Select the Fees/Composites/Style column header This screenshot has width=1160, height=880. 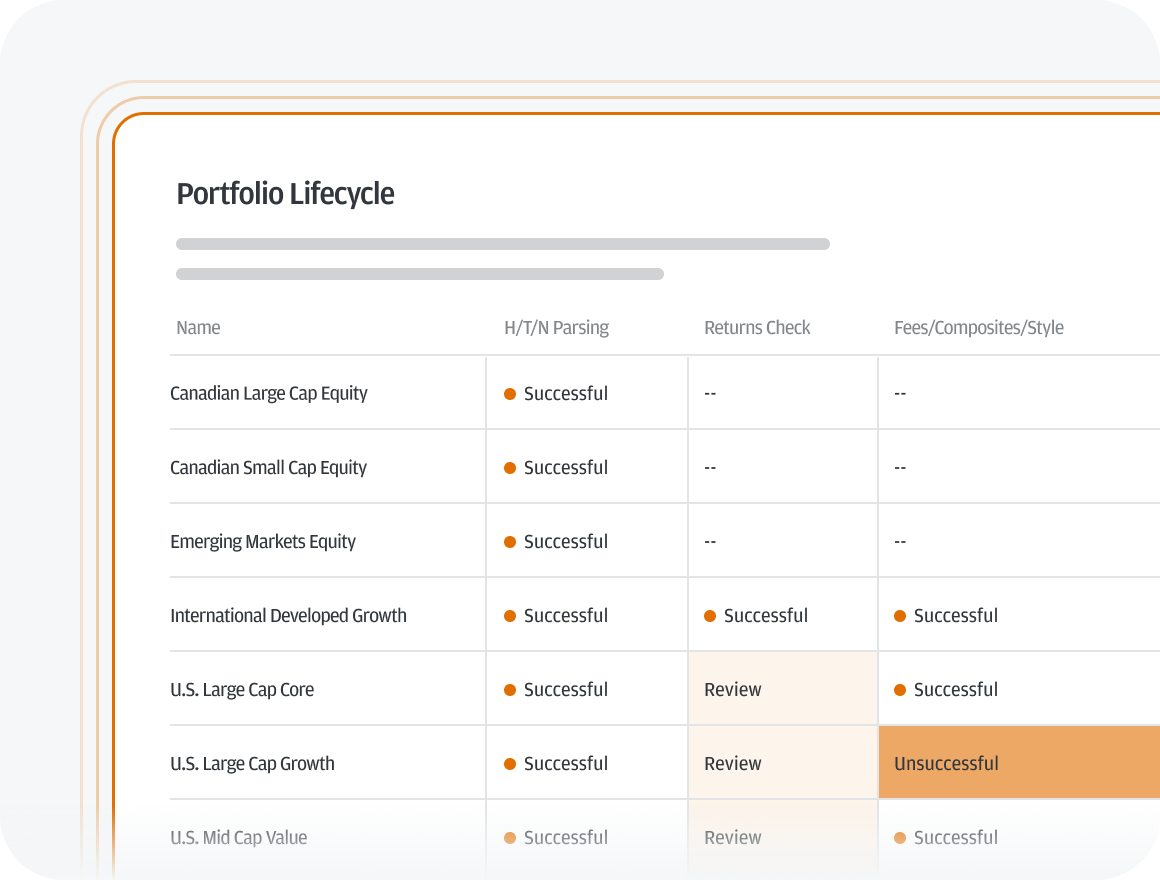point(979,328)
